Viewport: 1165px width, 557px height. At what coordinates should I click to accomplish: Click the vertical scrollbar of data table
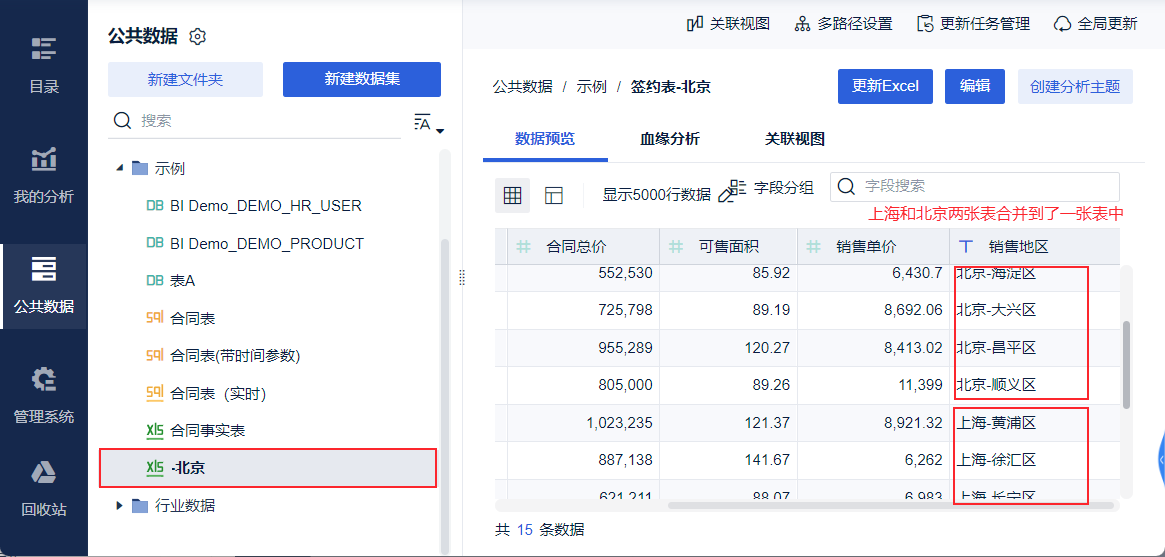point(1126,365)
